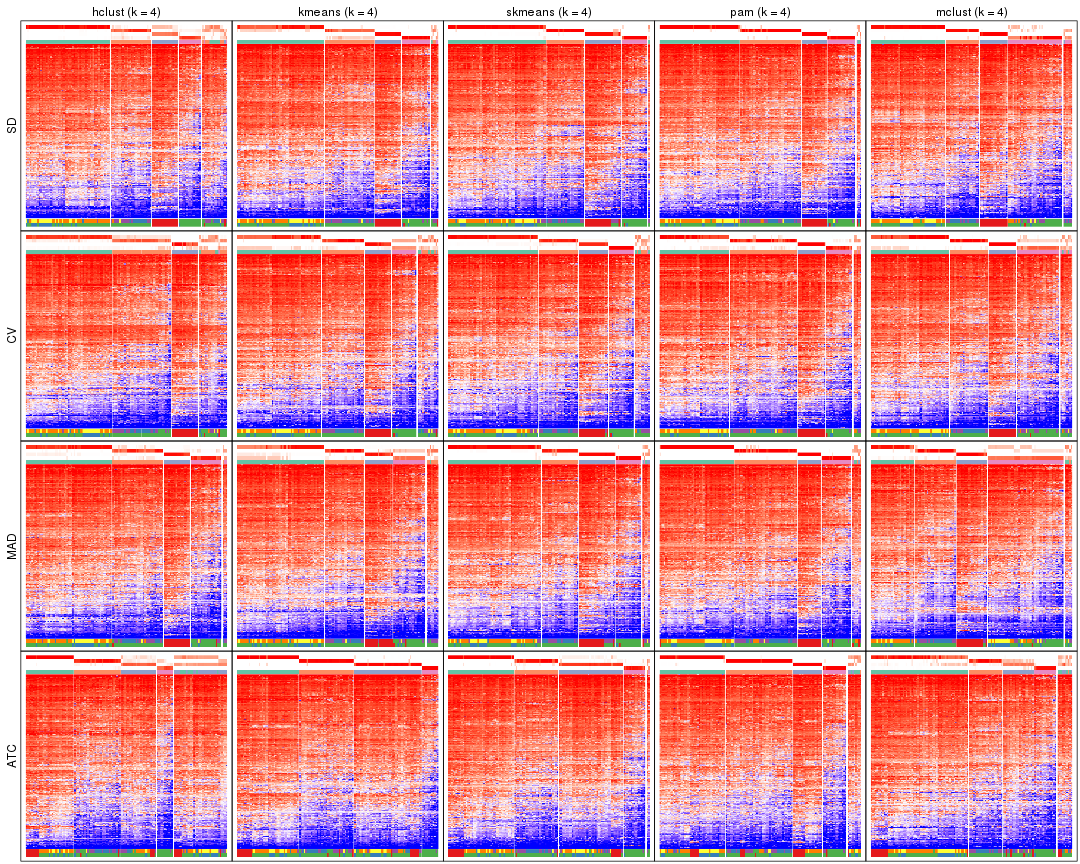Click the mclust (k = 4) title label
The height and width of the screenshot is (864, 1080).
tap(973, 13)
